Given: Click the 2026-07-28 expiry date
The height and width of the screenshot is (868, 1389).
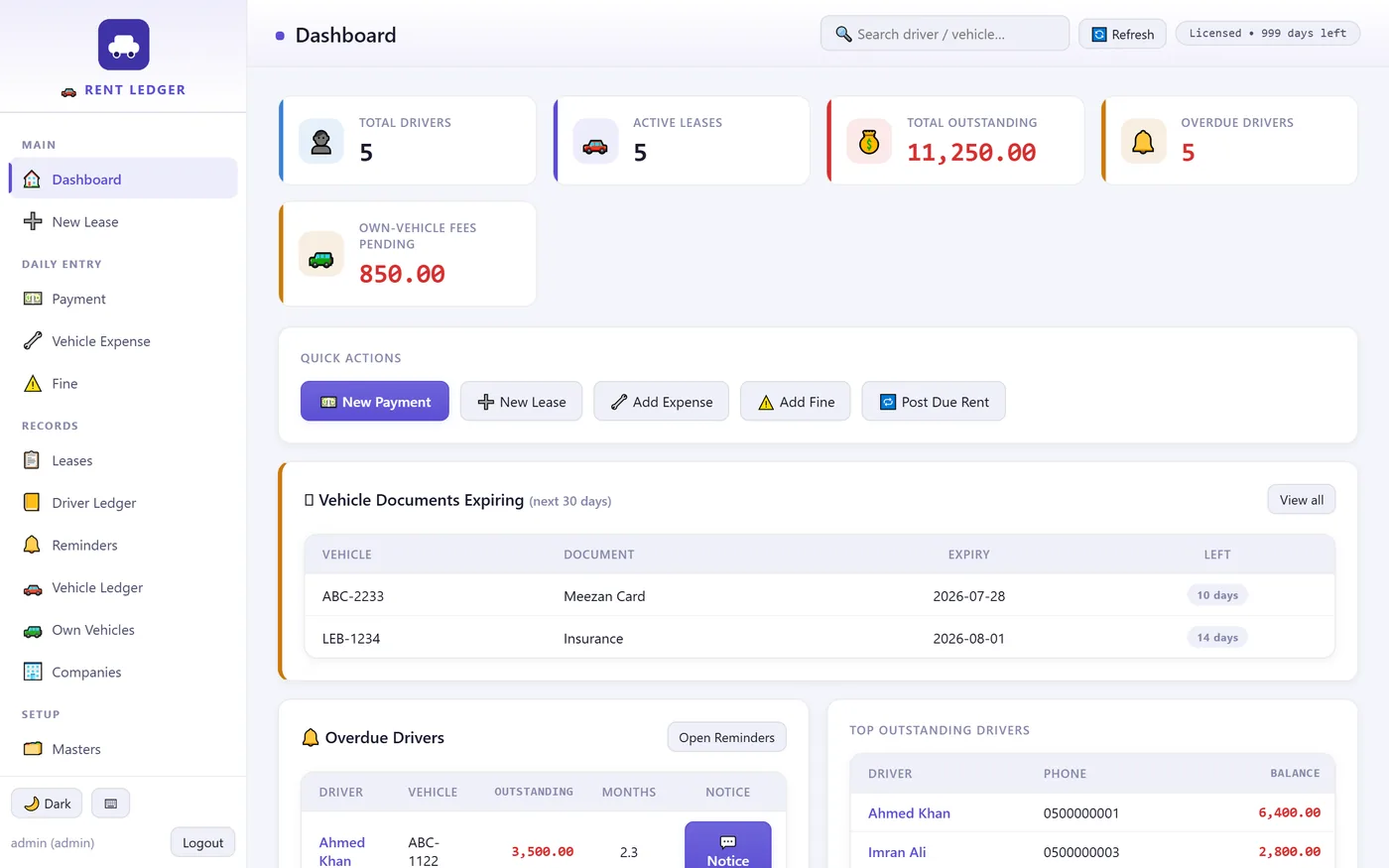Looking at the screenshot, I should coord(969,596).
